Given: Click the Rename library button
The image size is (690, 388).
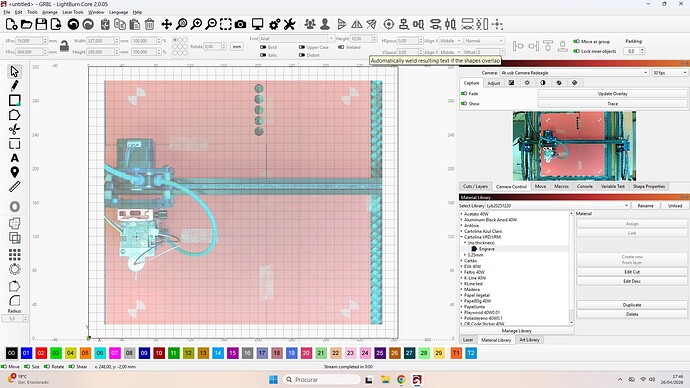Looking at the screenshot, I should click(x=646, y=205).
